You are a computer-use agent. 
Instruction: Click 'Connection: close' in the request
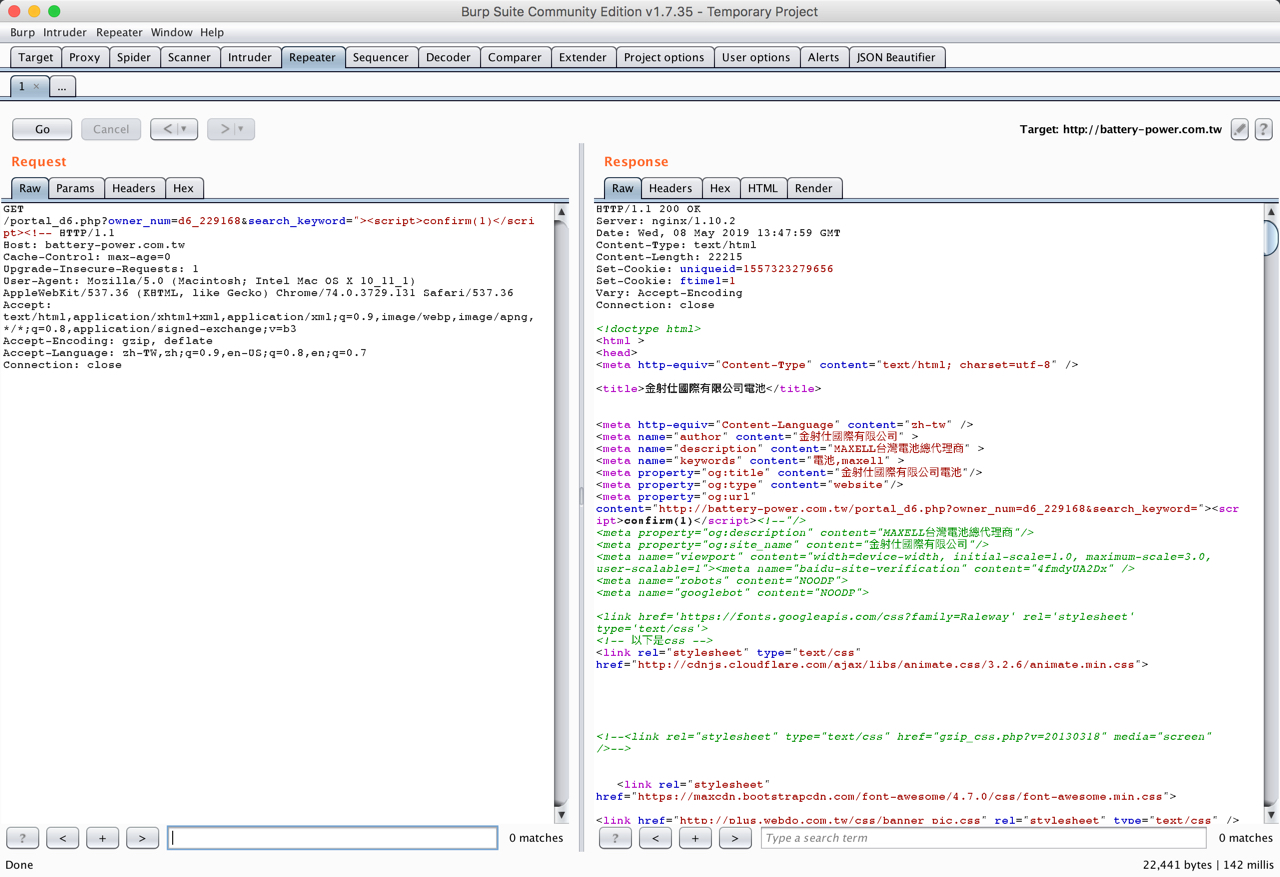(x=62, y=365)
